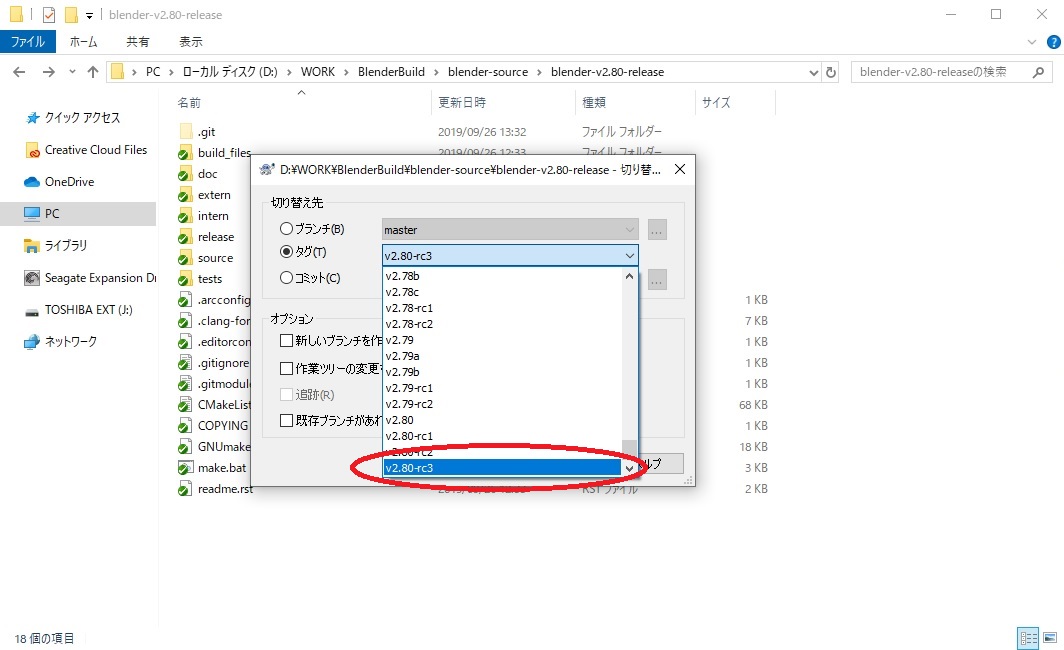Collapse the tag combo box showing v2.80-rc3
Image resolution: width=1064 pixels, height=650 pixels.
coord(630,256)
